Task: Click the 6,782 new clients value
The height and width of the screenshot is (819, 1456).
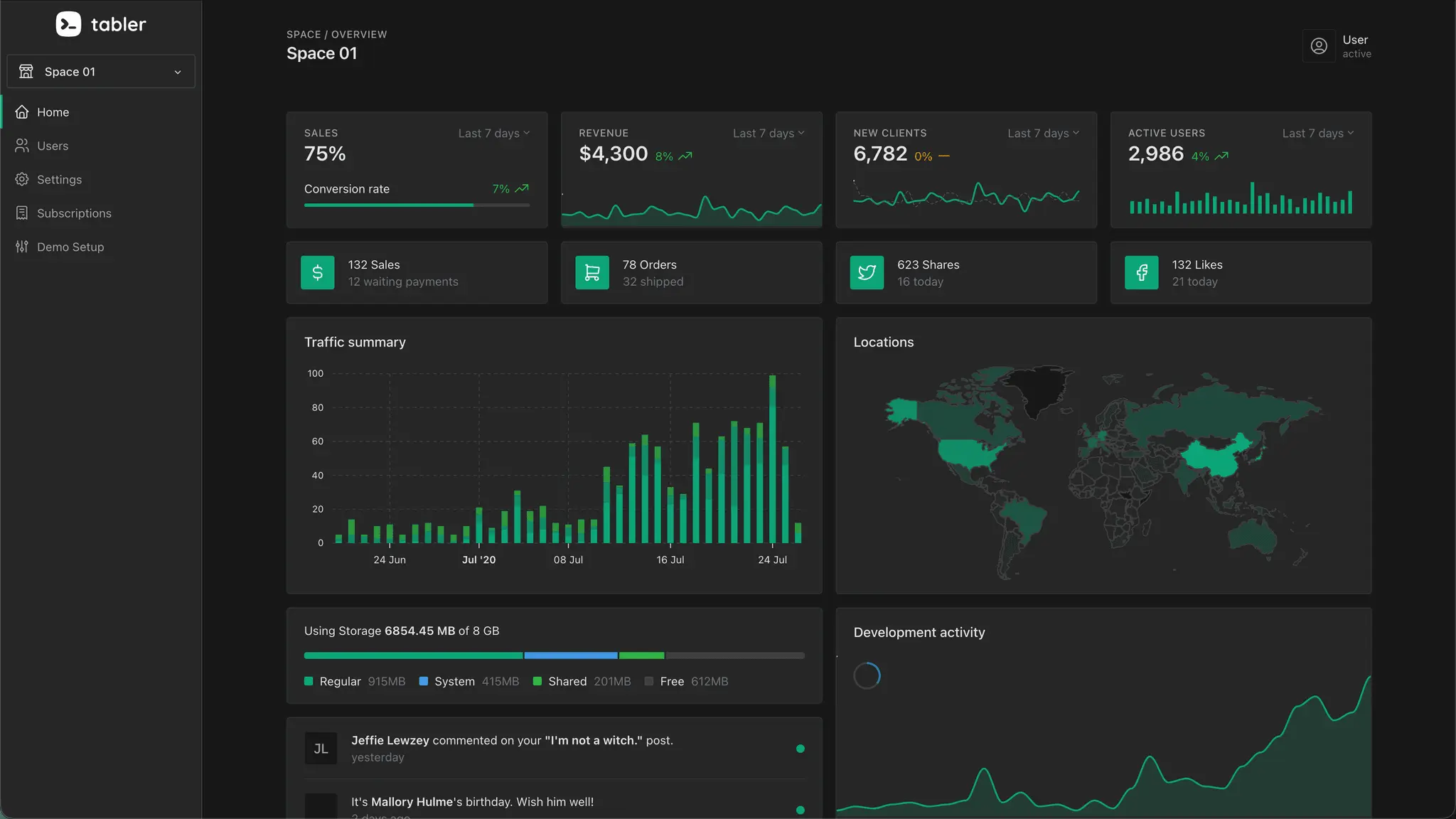Action: pyautogui.click(x=880, y=154)
